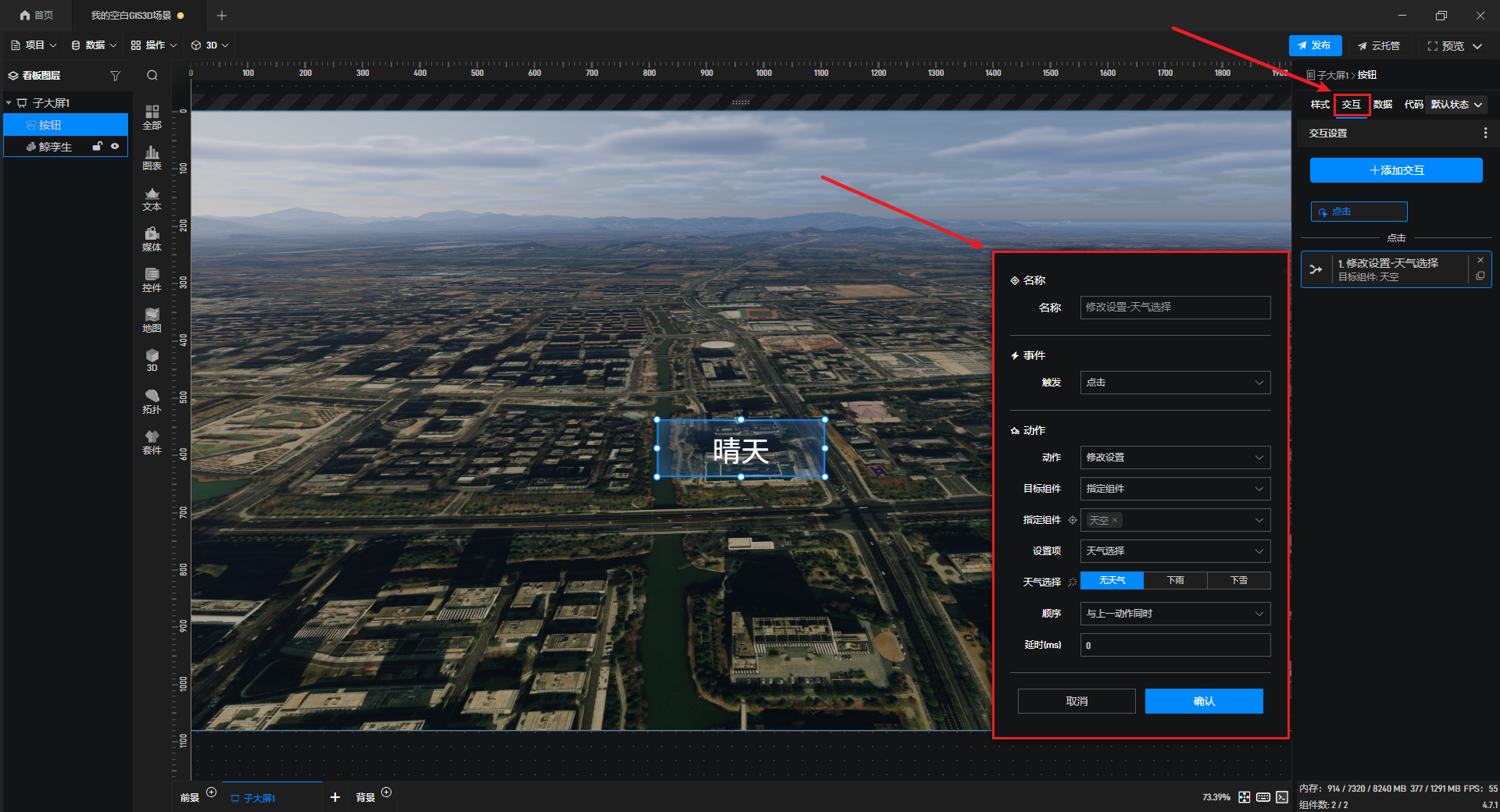Open the 媒体 media components icon
This screenshot has height=812, width=1500.
tap(152, 239)
